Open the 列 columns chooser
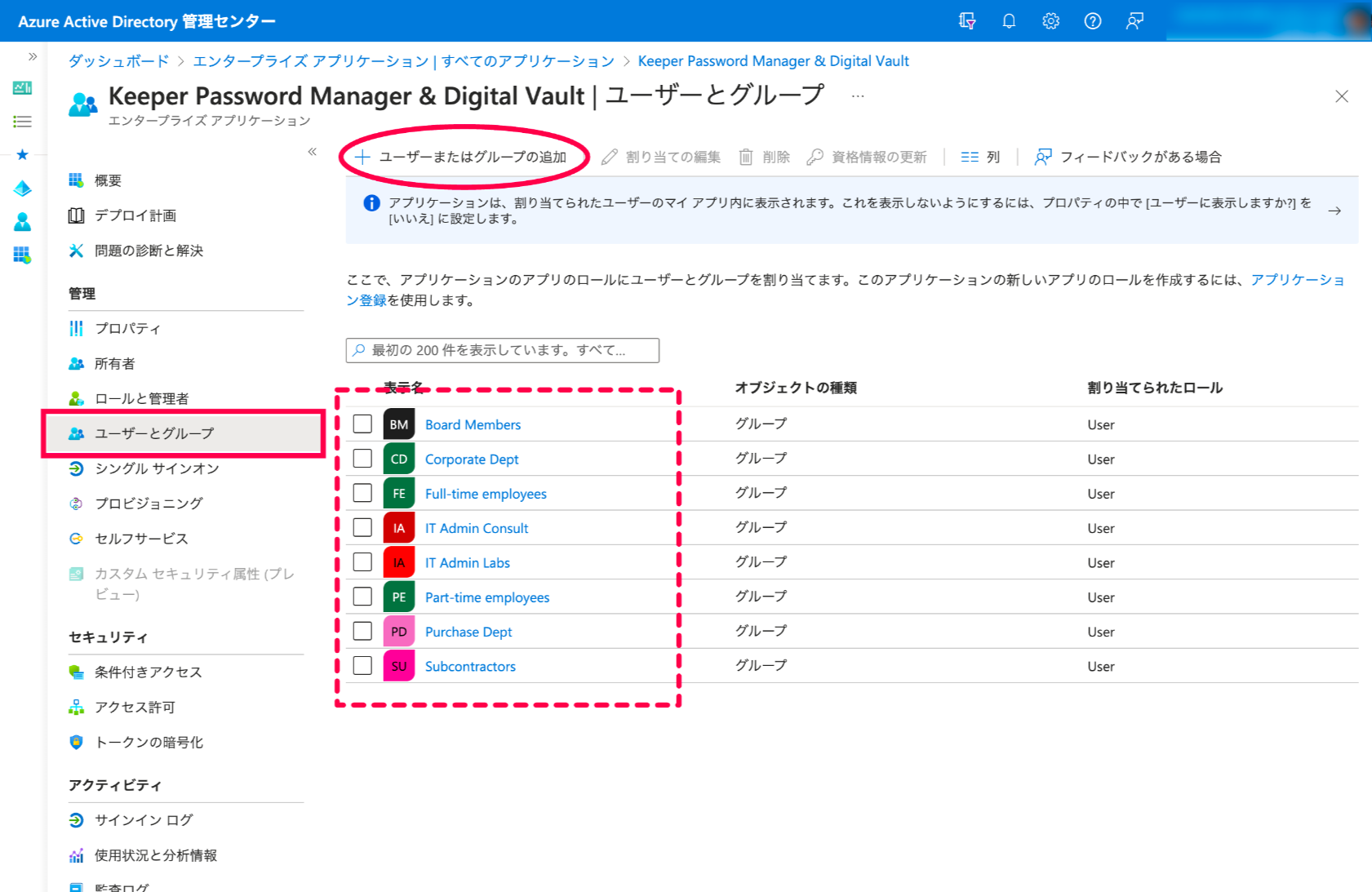The height and width of the screenshot is (892, 1372). (980, 157)
